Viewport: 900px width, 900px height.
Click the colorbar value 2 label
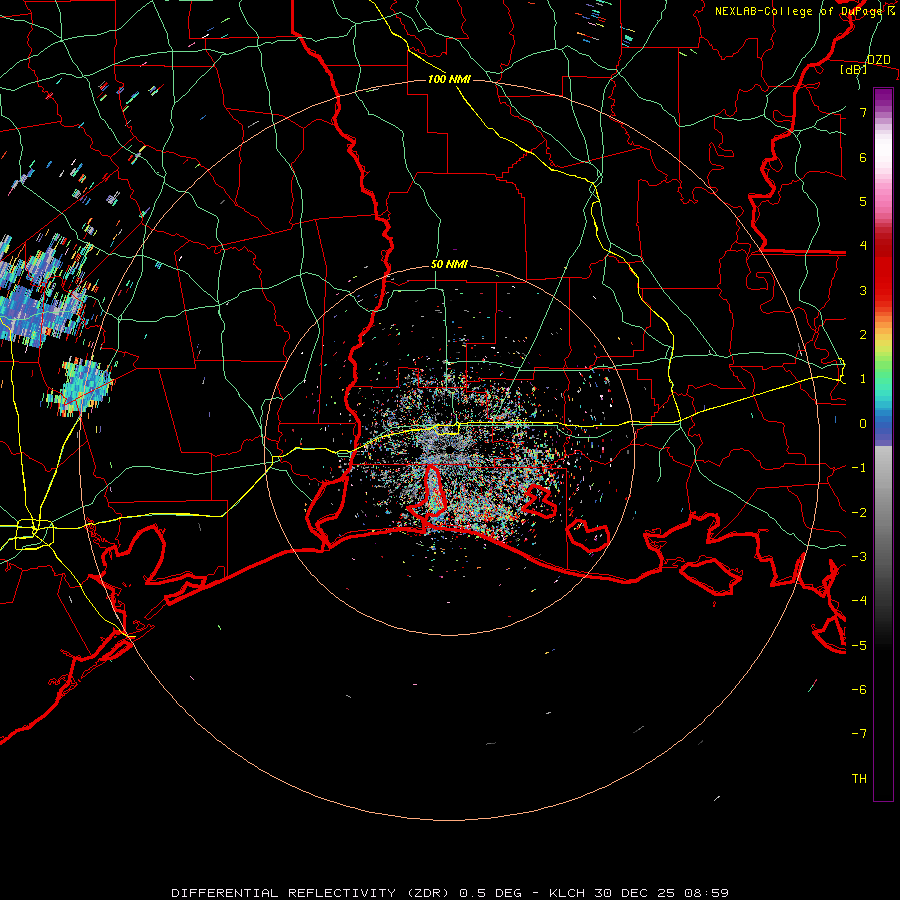[x=863, y=335]
